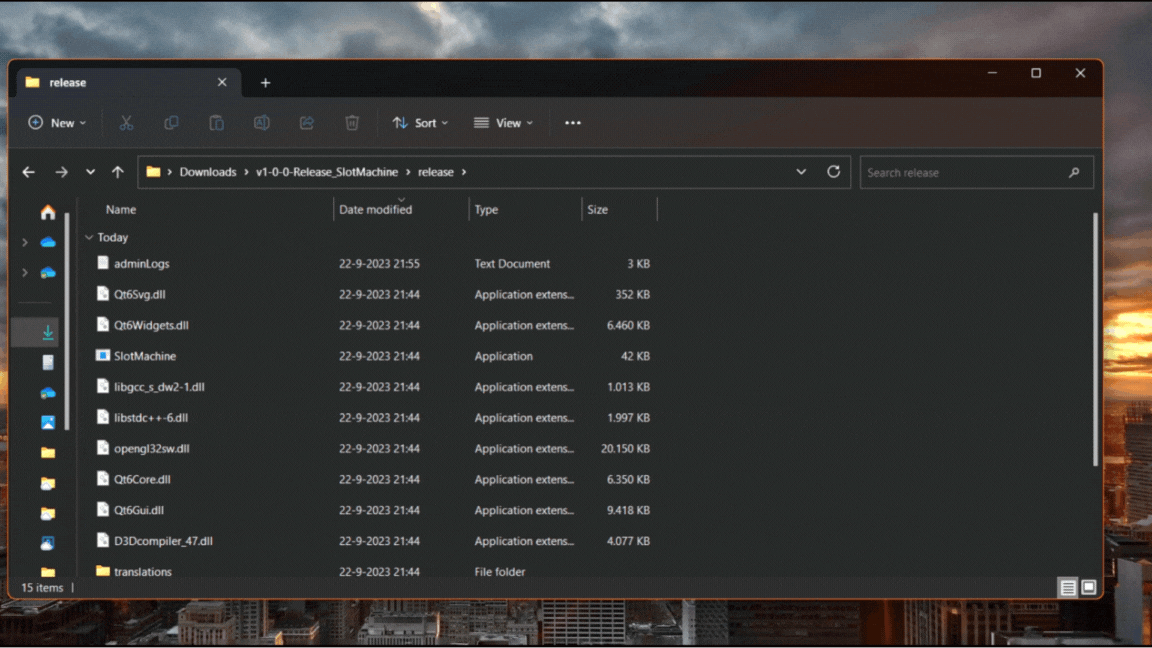1152x648 pixels.
Task: Click the navigation pane scrollbar
Action: [67, 322]
